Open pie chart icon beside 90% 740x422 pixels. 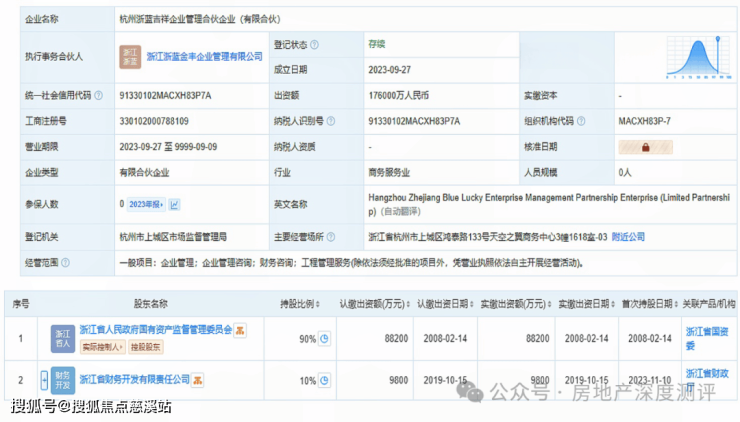click(324, 339)
